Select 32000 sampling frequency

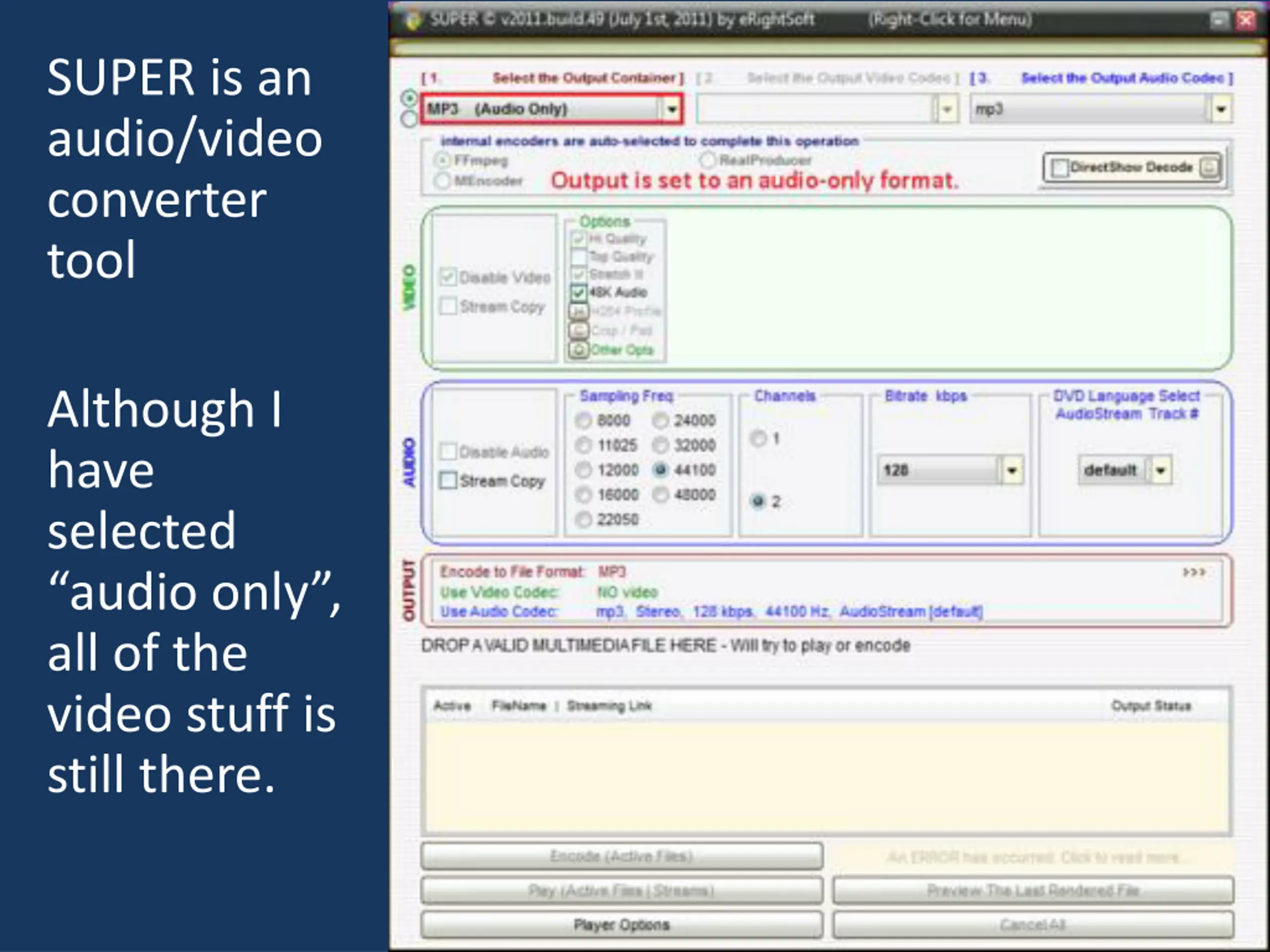tap(661, 445)
